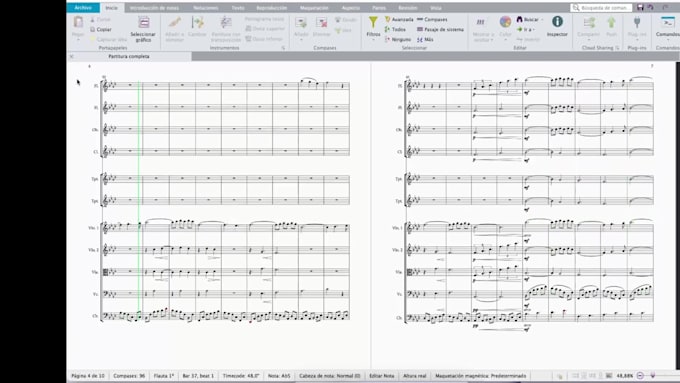
Task: Click Compases selection command
Action: (432, 20)
